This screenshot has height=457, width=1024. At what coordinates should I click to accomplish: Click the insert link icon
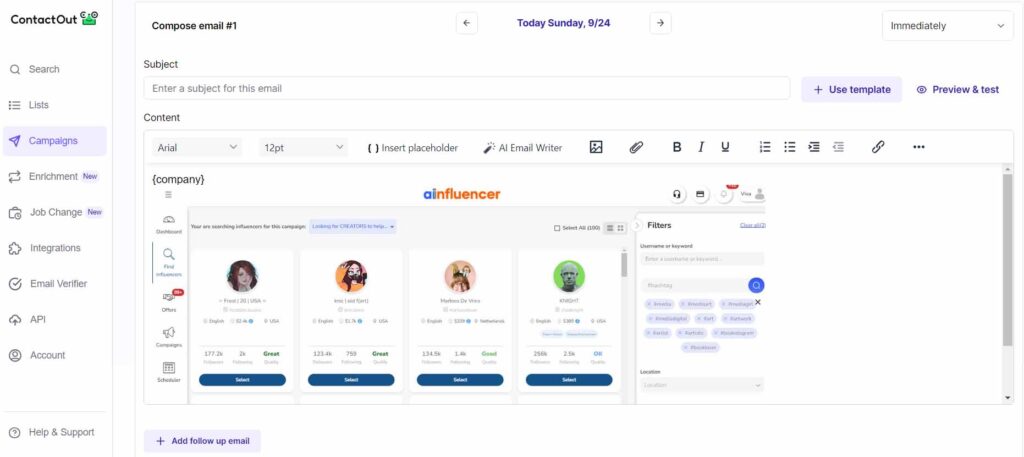coord(878,148)
